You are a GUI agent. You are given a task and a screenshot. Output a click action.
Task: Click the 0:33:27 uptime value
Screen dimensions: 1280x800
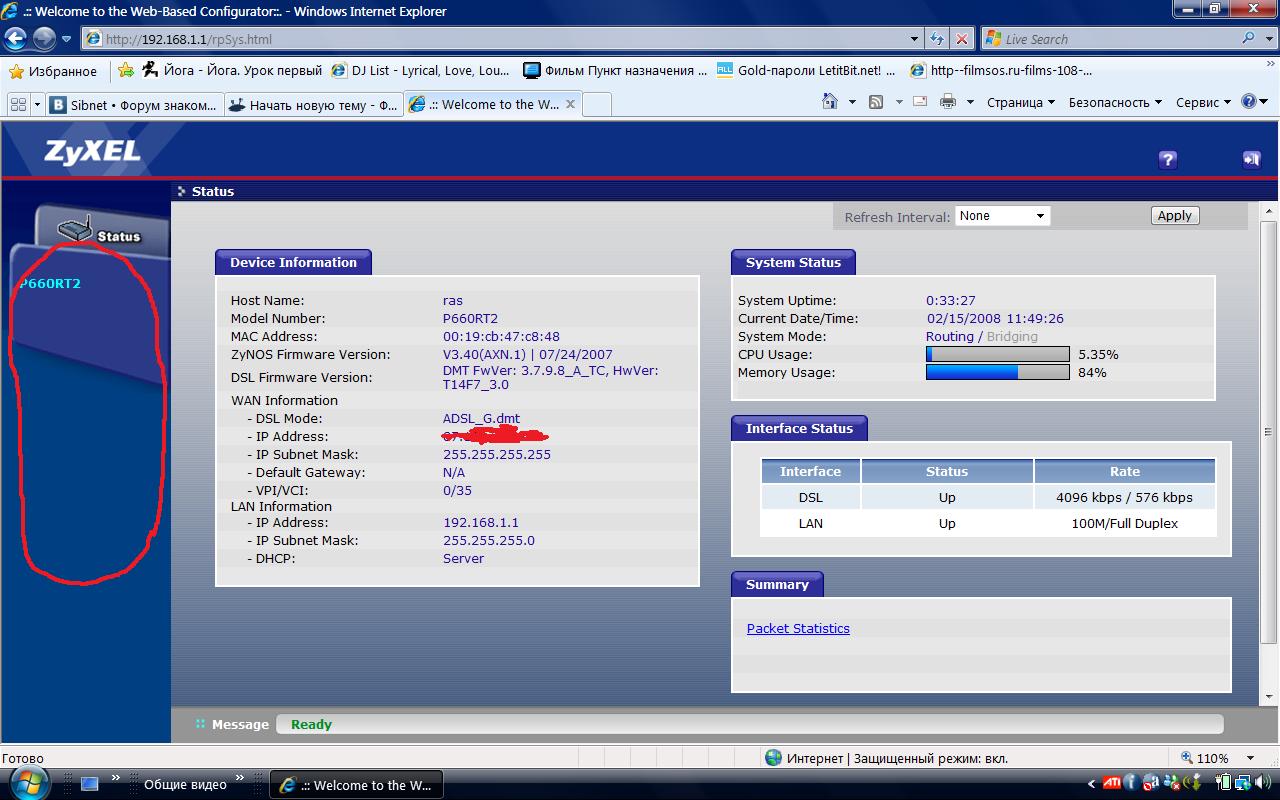[951, 300]
